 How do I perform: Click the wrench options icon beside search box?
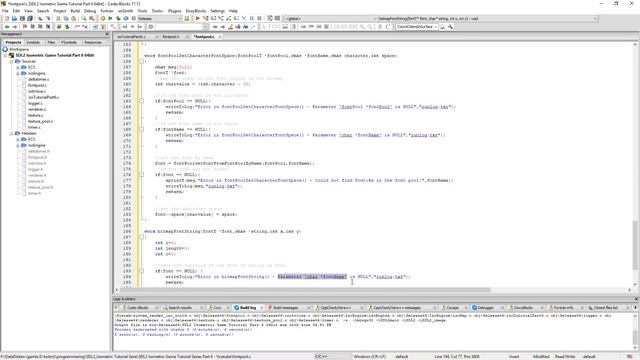pos(450,27)
